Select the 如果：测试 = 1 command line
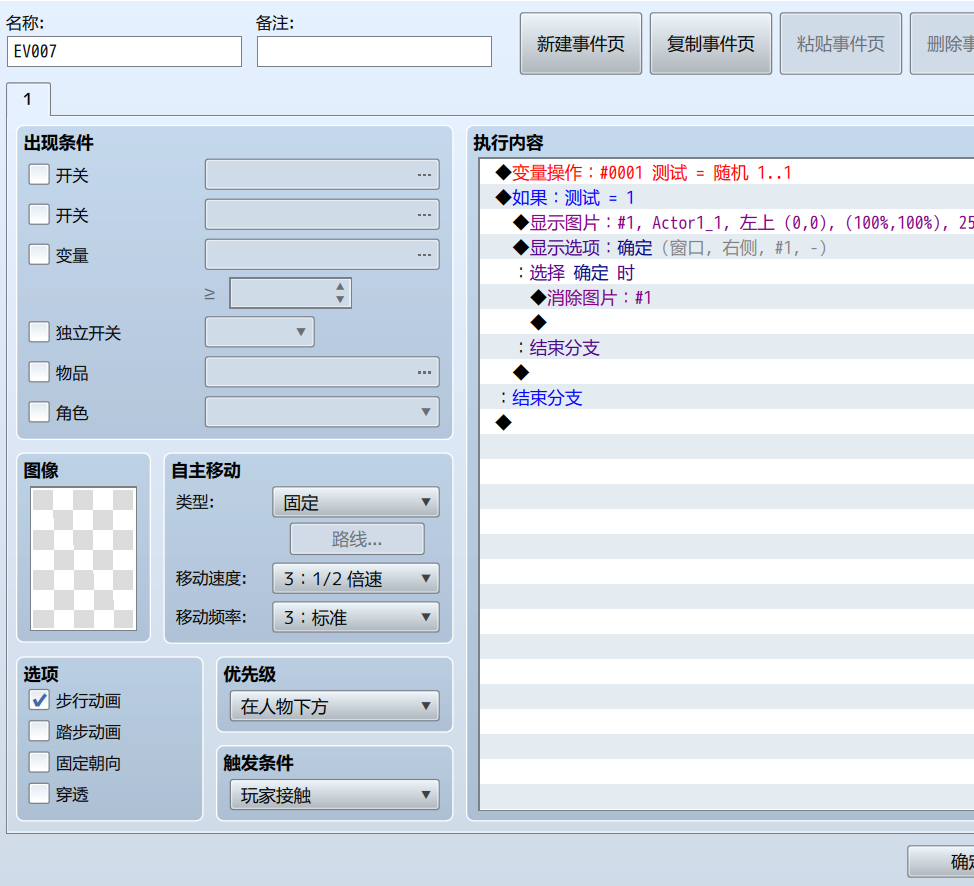Image resolution: width=974 pixels, height=886 pixels. click(x=727, y=198)
